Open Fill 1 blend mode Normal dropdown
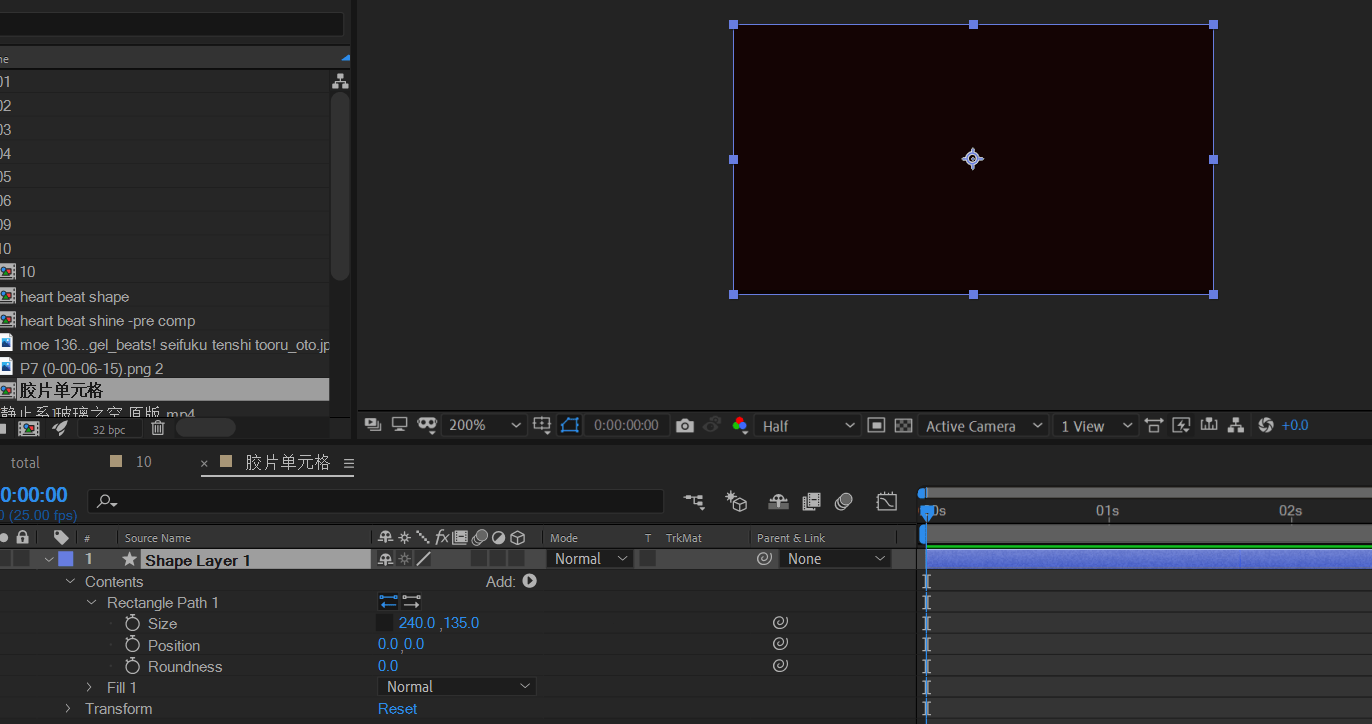Screen dimensions: 1372x724 [457, 687]
